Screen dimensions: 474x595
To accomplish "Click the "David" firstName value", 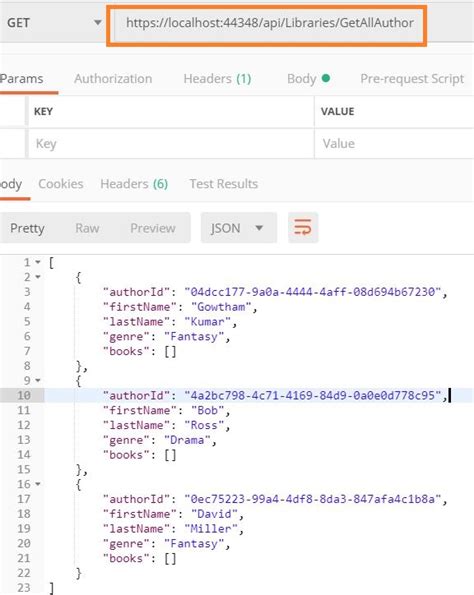I will (x=214, y=514).
